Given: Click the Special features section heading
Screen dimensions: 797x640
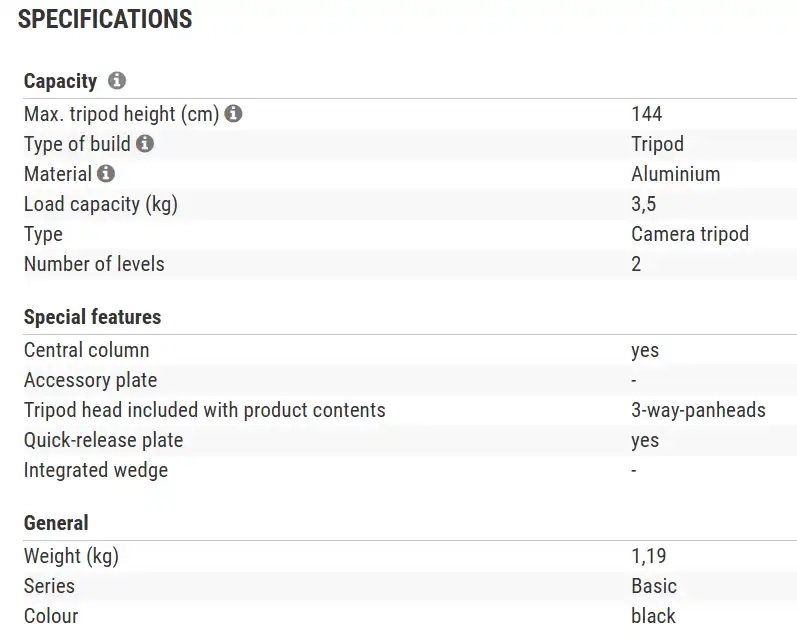Looking at the screenshot, I should [92, 317].
